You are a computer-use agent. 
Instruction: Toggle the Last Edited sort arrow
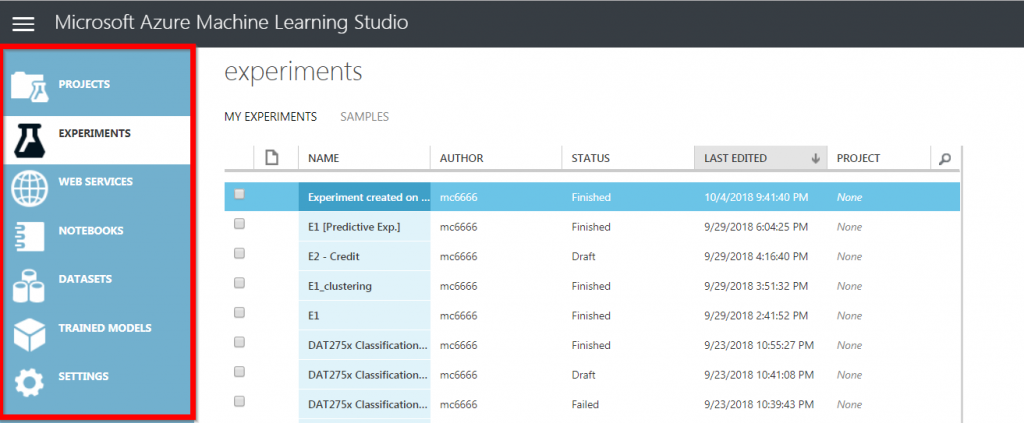(815, 158)
